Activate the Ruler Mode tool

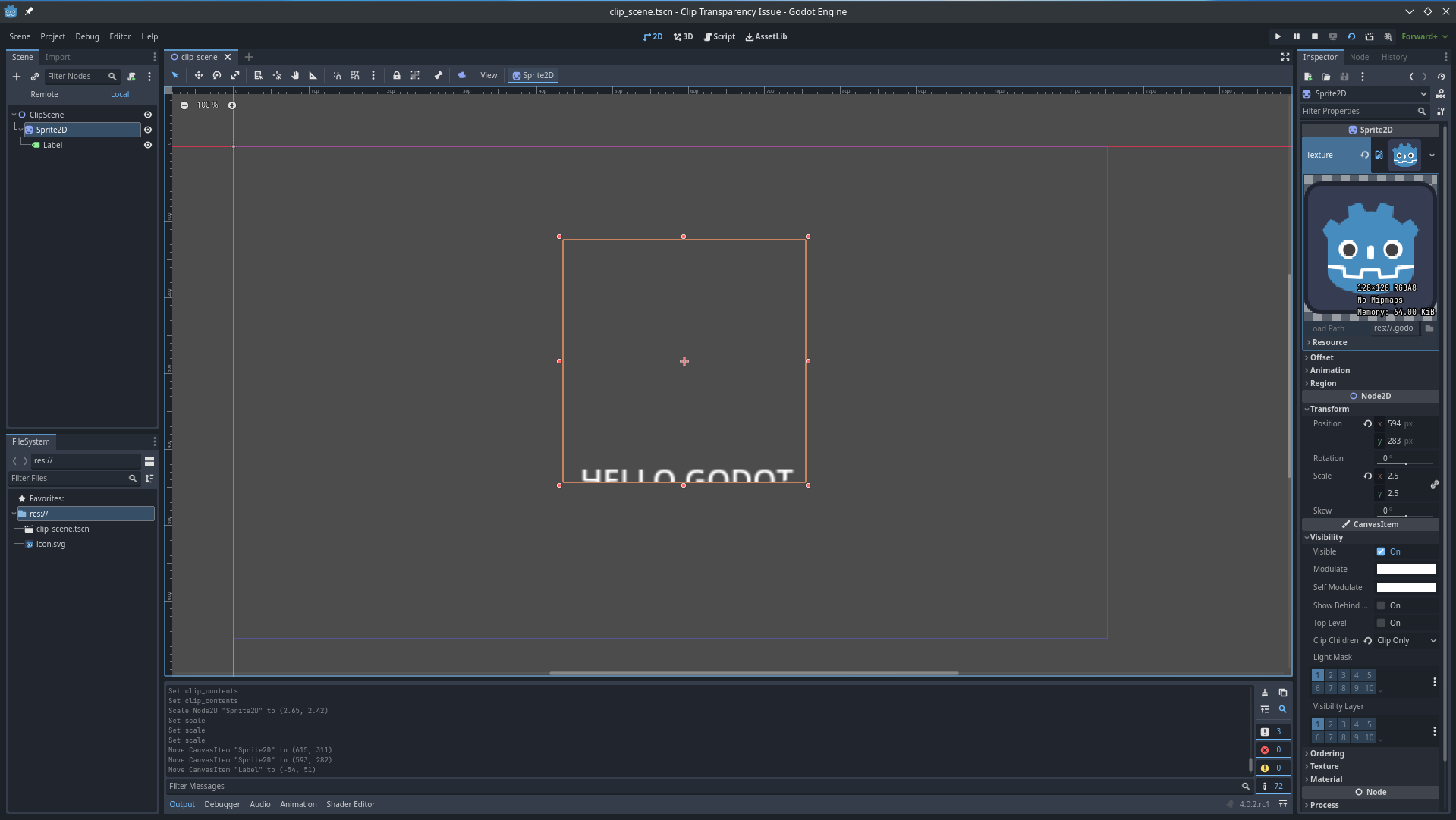tap(313, 75)
